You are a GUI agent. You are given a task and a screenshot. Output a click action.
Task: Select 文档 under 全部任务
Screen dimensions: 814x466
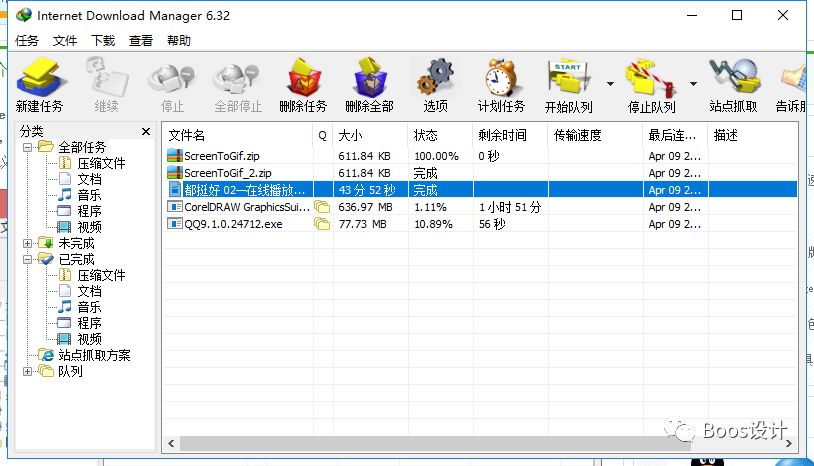coord(89,180)
